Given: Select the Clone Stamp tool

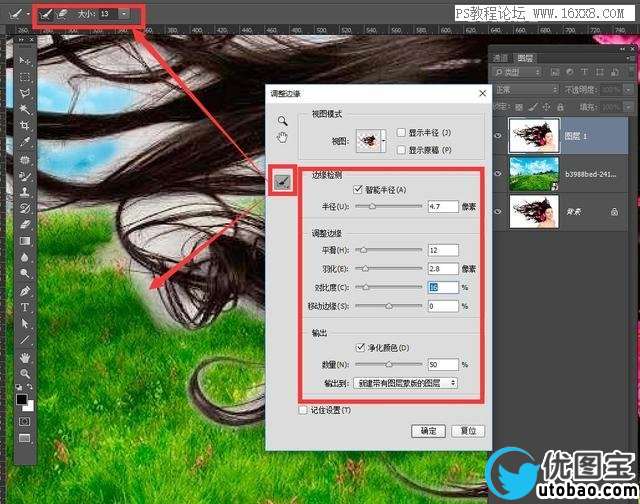Looking at the screenshot, I should 24,192.
